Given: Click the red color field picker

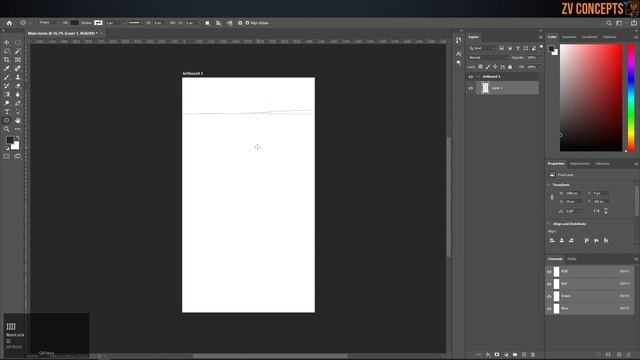Looking at the screenshot, I should pyautogui.click(x=591, y=98).
